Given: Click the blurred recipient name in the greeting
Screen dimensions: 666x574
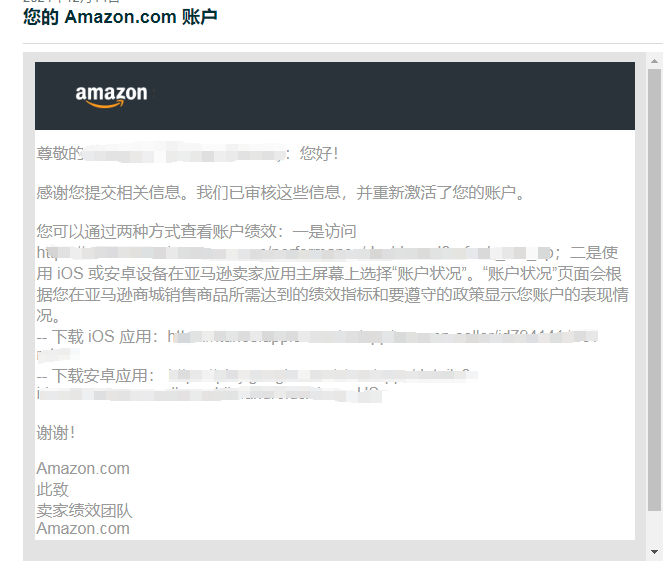Looking at the screenshot, I should point(185,153).
